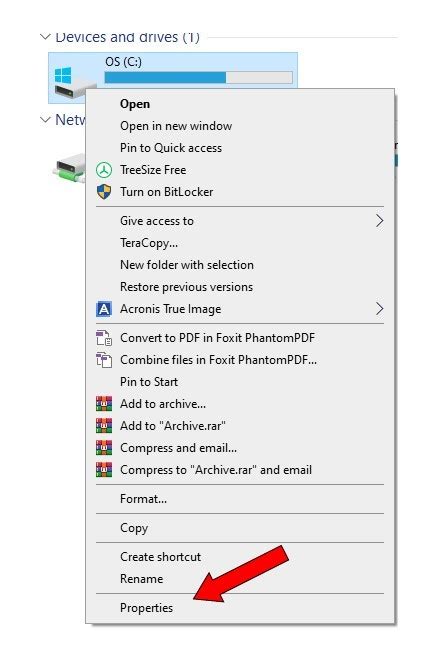Click the WinRAR icon beside Add to archive

tap(104, 404)
